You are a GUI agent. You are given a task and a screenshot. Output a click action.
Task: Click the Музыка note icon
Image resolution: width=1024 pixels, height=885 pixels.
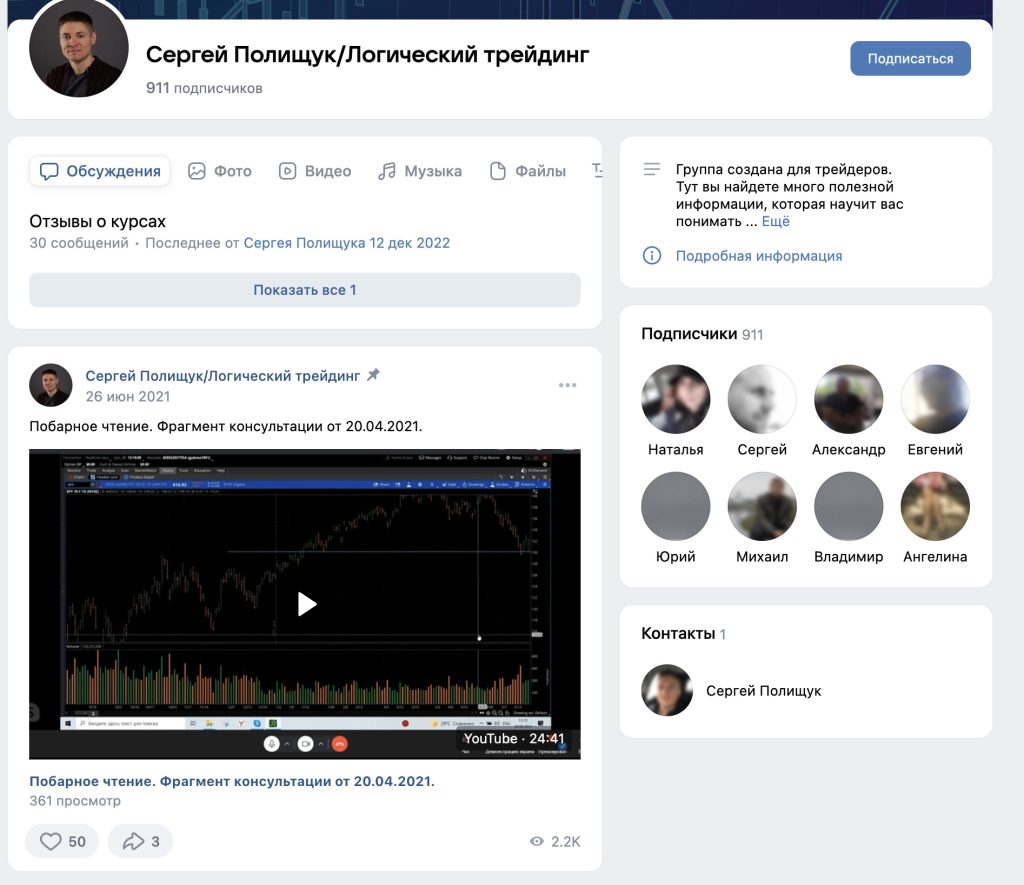pyautogui.click(x=387, y=171)
